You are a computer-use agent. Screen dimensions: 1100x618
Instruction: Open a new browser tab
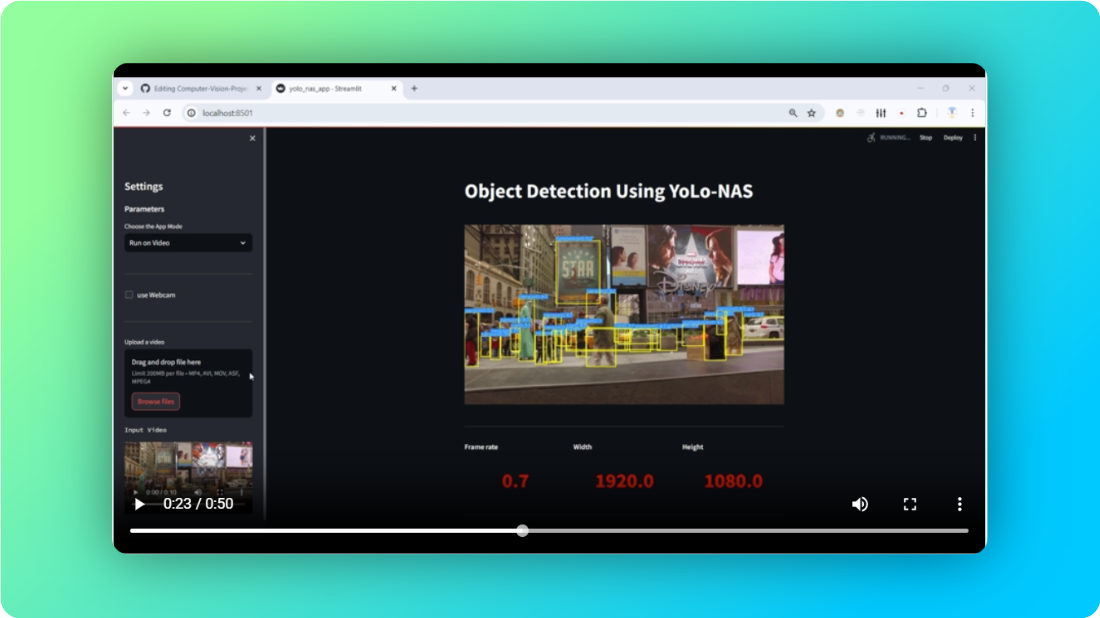tap(414, 88)
